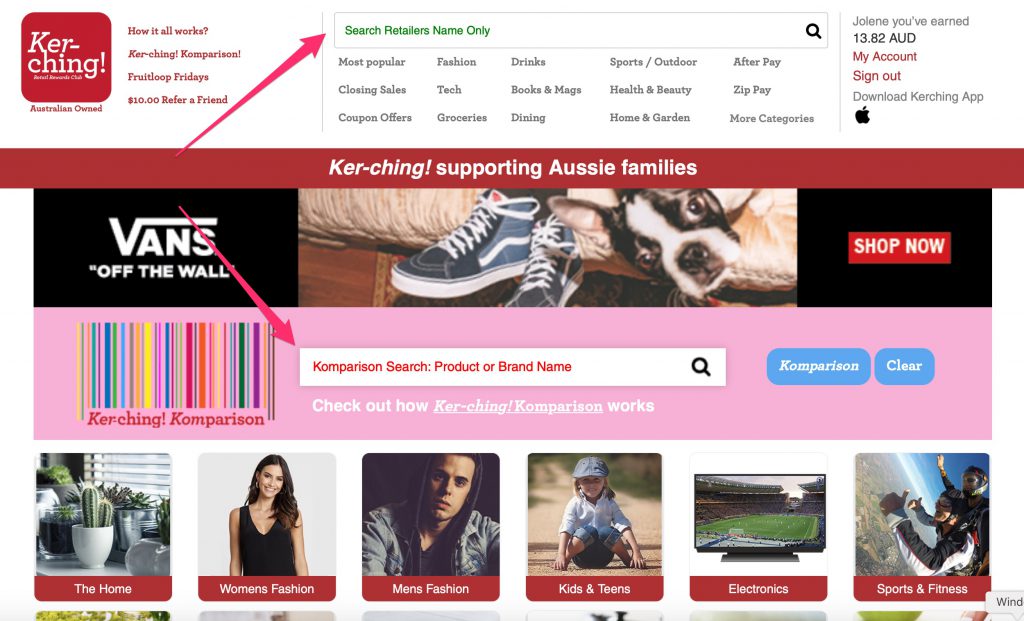The width and height of the screenshot is (1024, 621).
Task: Select the Sports / Outdoor category
Action: [x=653, y=62]
